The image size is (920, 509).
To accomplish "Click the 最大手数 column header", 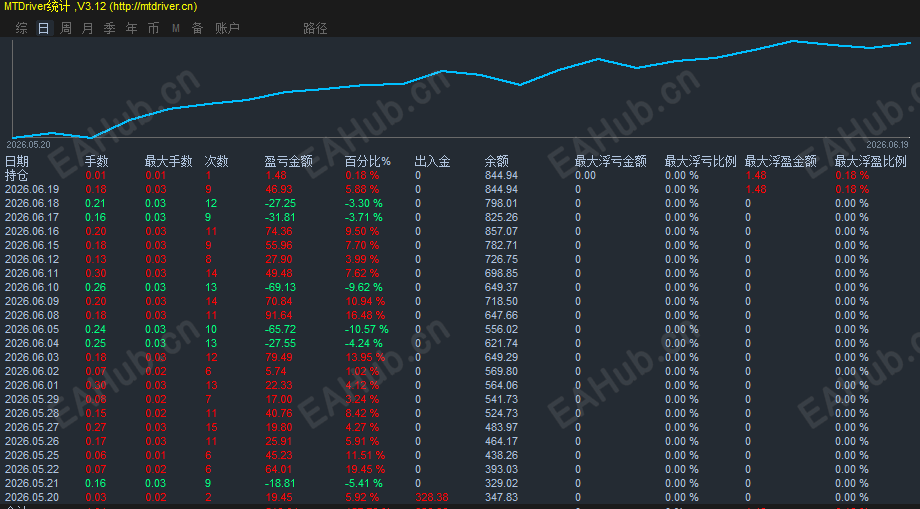I will coord(169,161).
